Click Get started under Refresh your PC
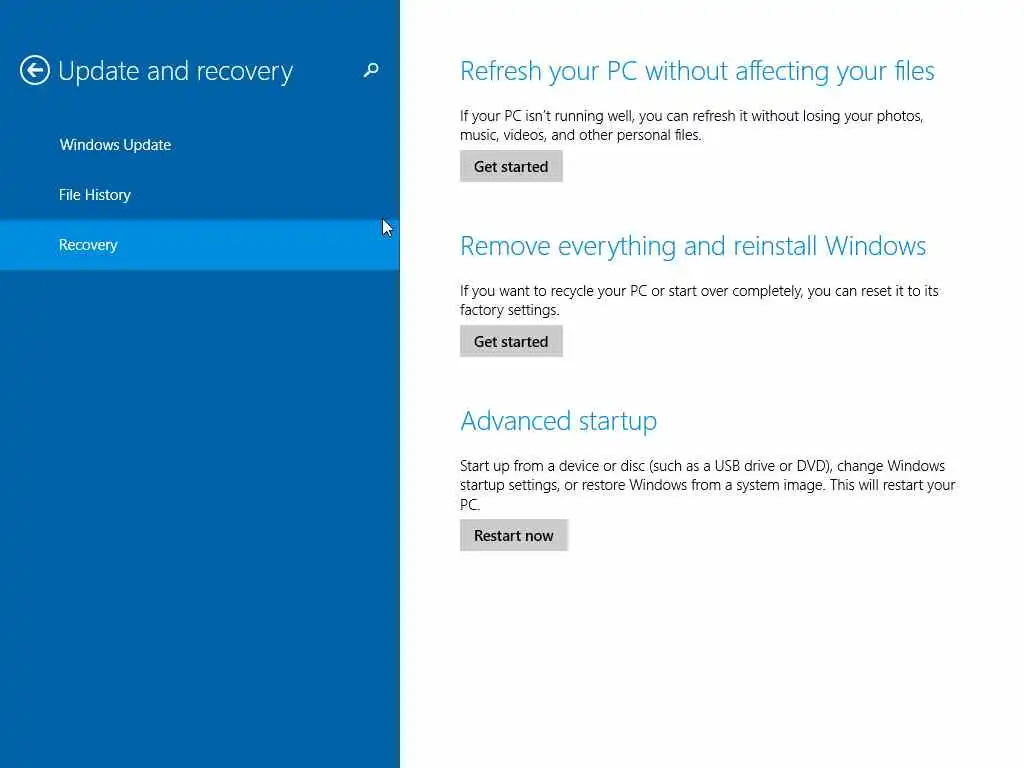 [x=511, y=167]
